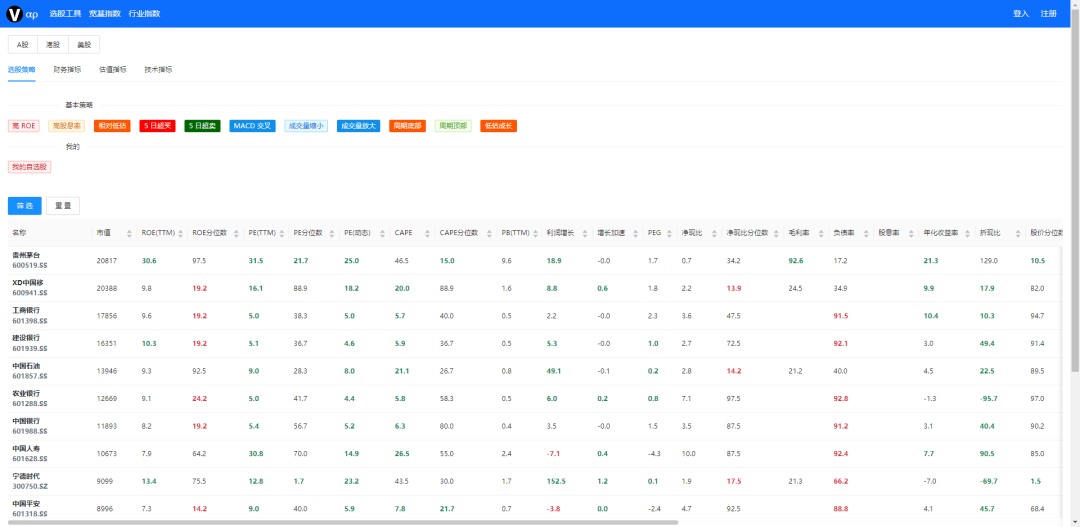This screenshot has height=527, width=1080.
Task: Toggle the 周期顶部 strategy tag
Action: coord(453,126)
